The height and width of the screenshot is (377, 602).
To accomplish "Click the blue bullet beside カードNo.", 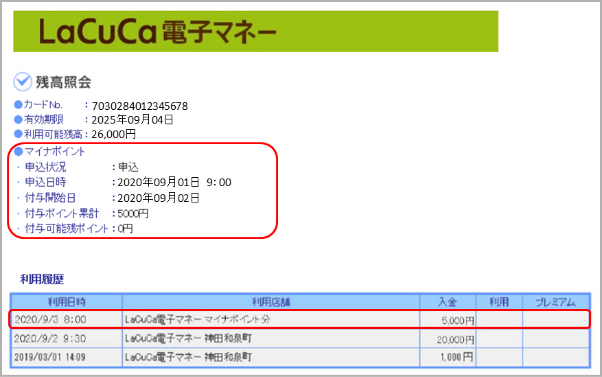I will 18,104.
